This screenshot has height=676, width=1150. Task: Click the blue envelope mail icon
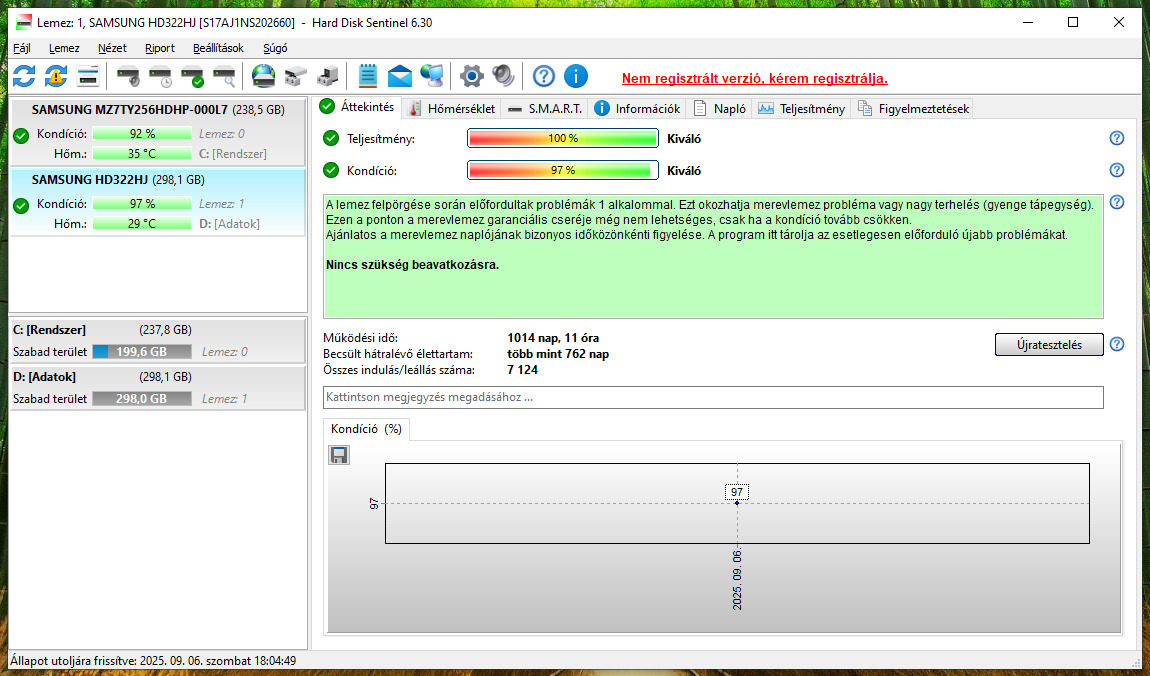pyautogui.click(x=400, y=76)
